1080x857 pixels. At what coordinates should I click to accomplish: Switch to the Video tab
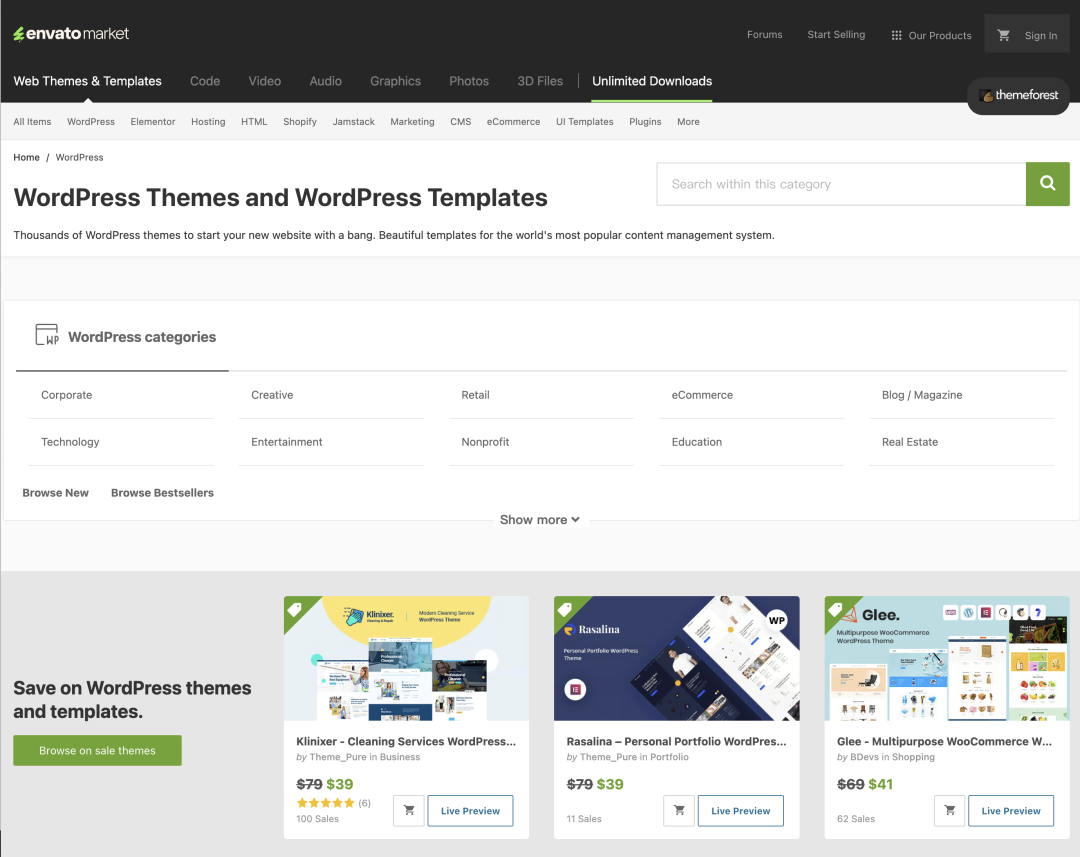pyautogui.click(x=264, y=81)
